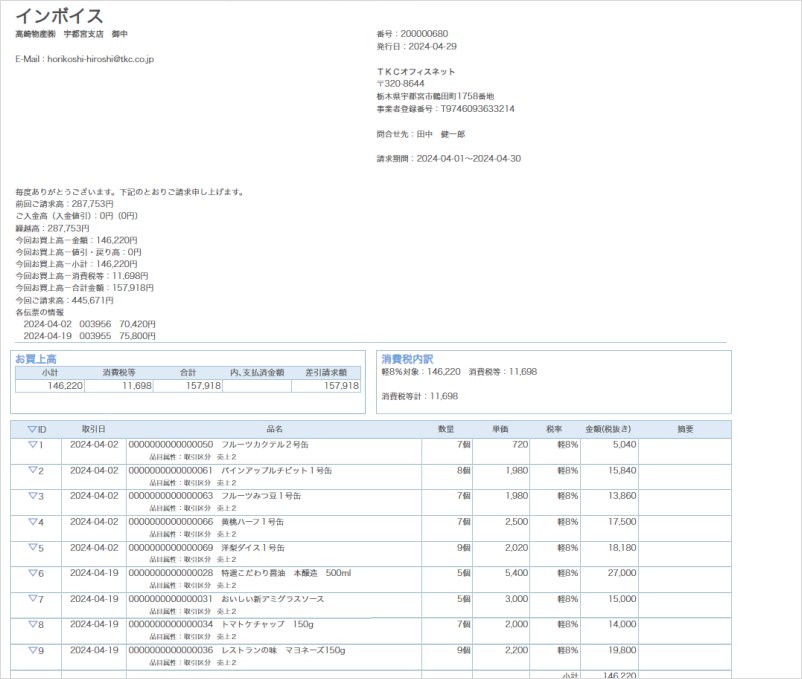
Task: Click unit price 5,400 in row 6
Action: (x=517, y=573)
